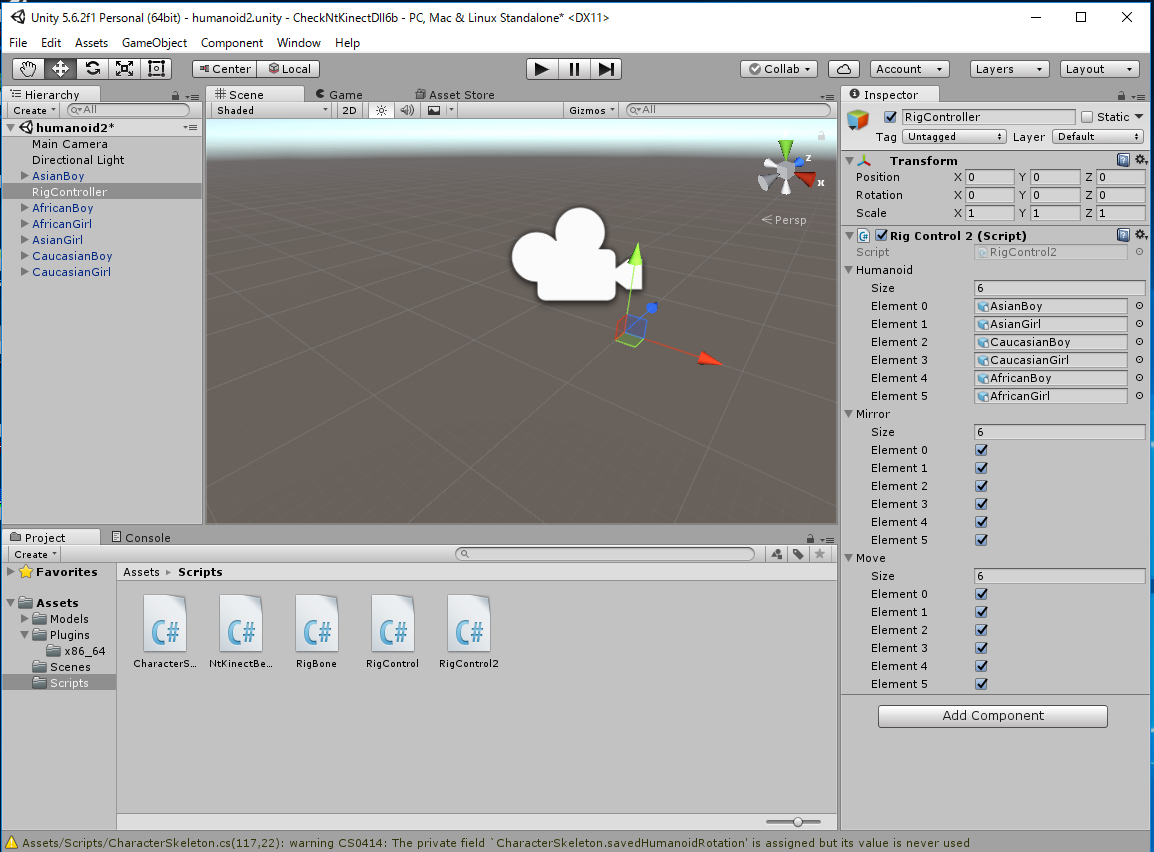Viewport: 1154px width, 852px height.
Task: Switch to the Console tab
Action: [141, 538]
